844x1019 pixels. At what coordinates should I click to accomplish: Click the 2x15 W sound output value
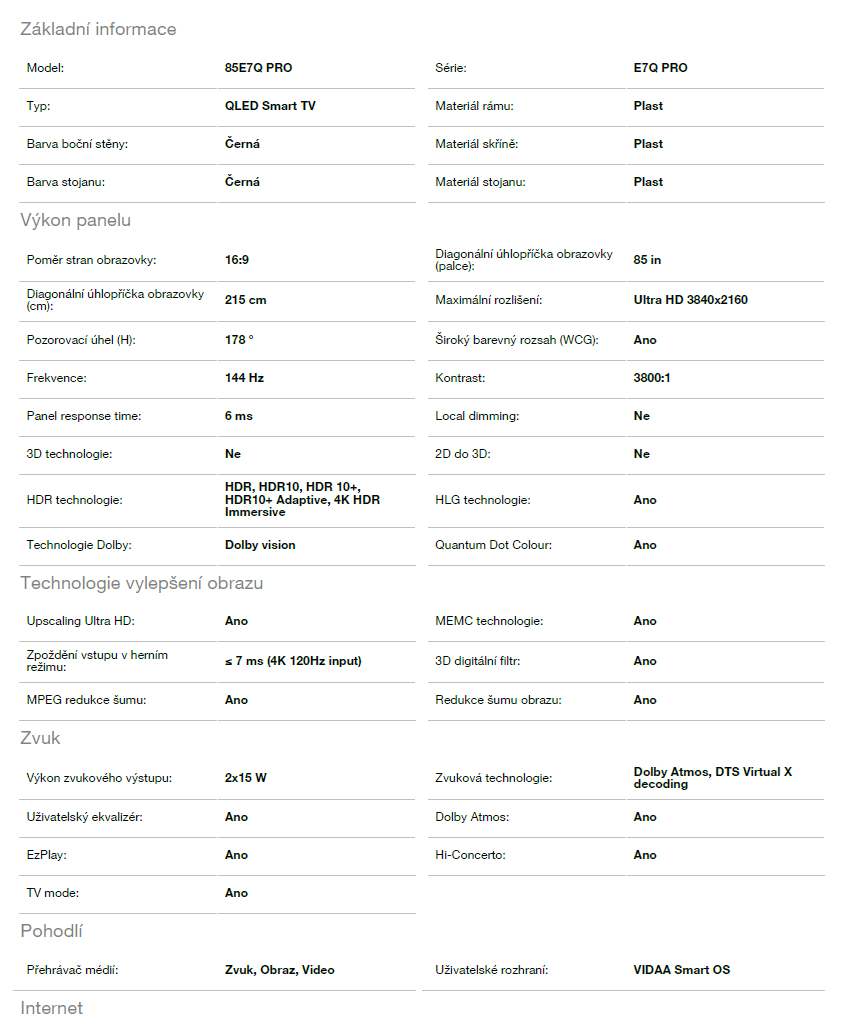click(x=245, y=778)
